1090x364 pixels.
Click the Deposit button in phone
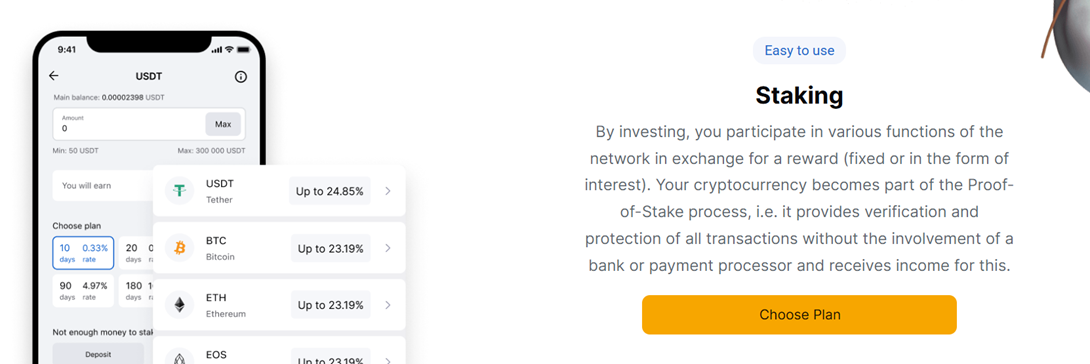(98, 354)
